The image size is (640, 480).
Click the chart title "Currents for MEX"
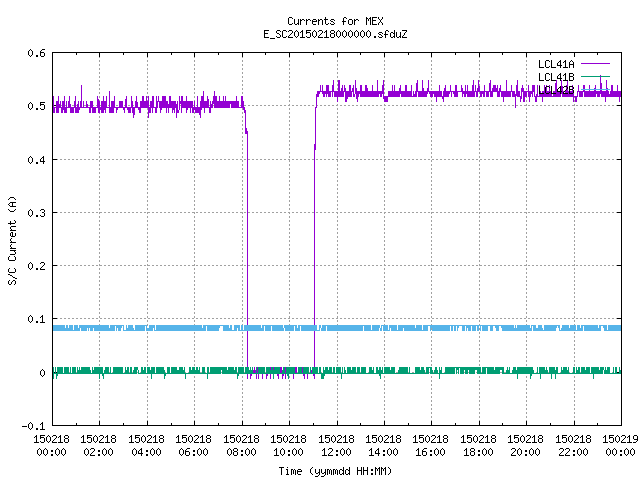point(335,21)
